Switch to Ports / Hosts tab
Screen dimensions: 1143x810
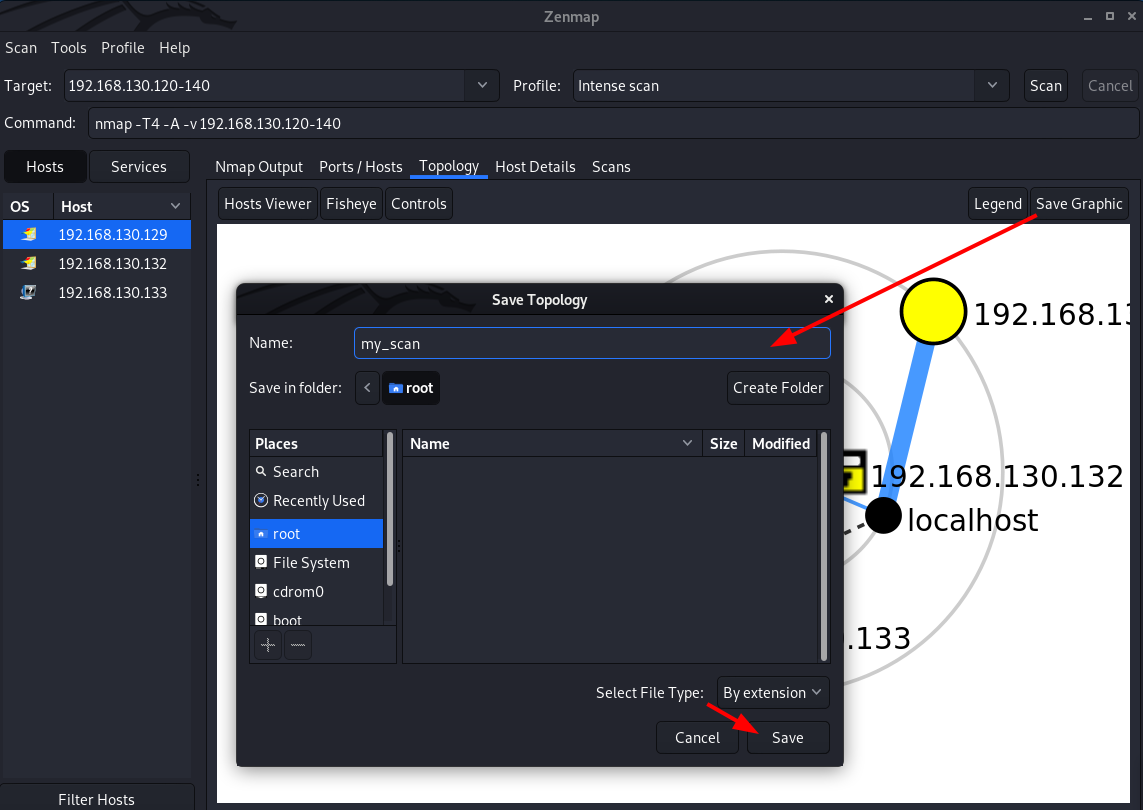pyautogui.click(x=361, y=167)
